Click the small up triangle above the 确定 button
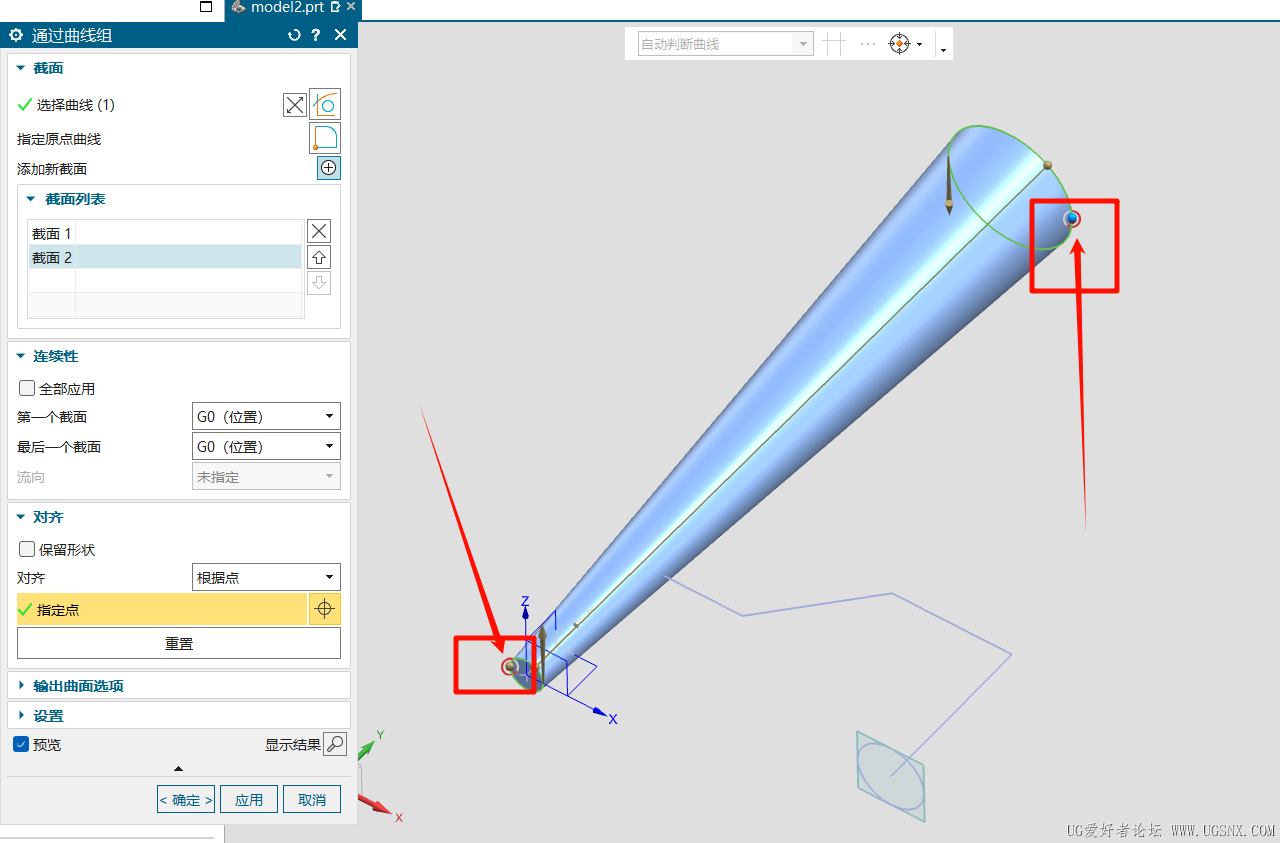 point(178,769)
